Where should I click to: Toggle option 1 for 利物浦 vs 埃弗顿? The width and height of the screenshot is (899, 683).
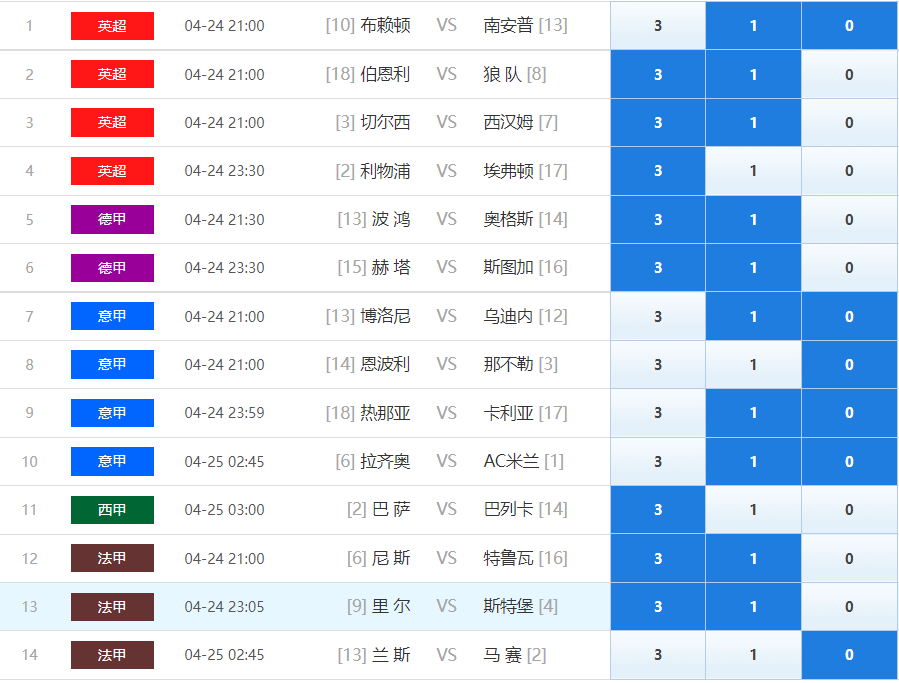[x=753, y=171]
